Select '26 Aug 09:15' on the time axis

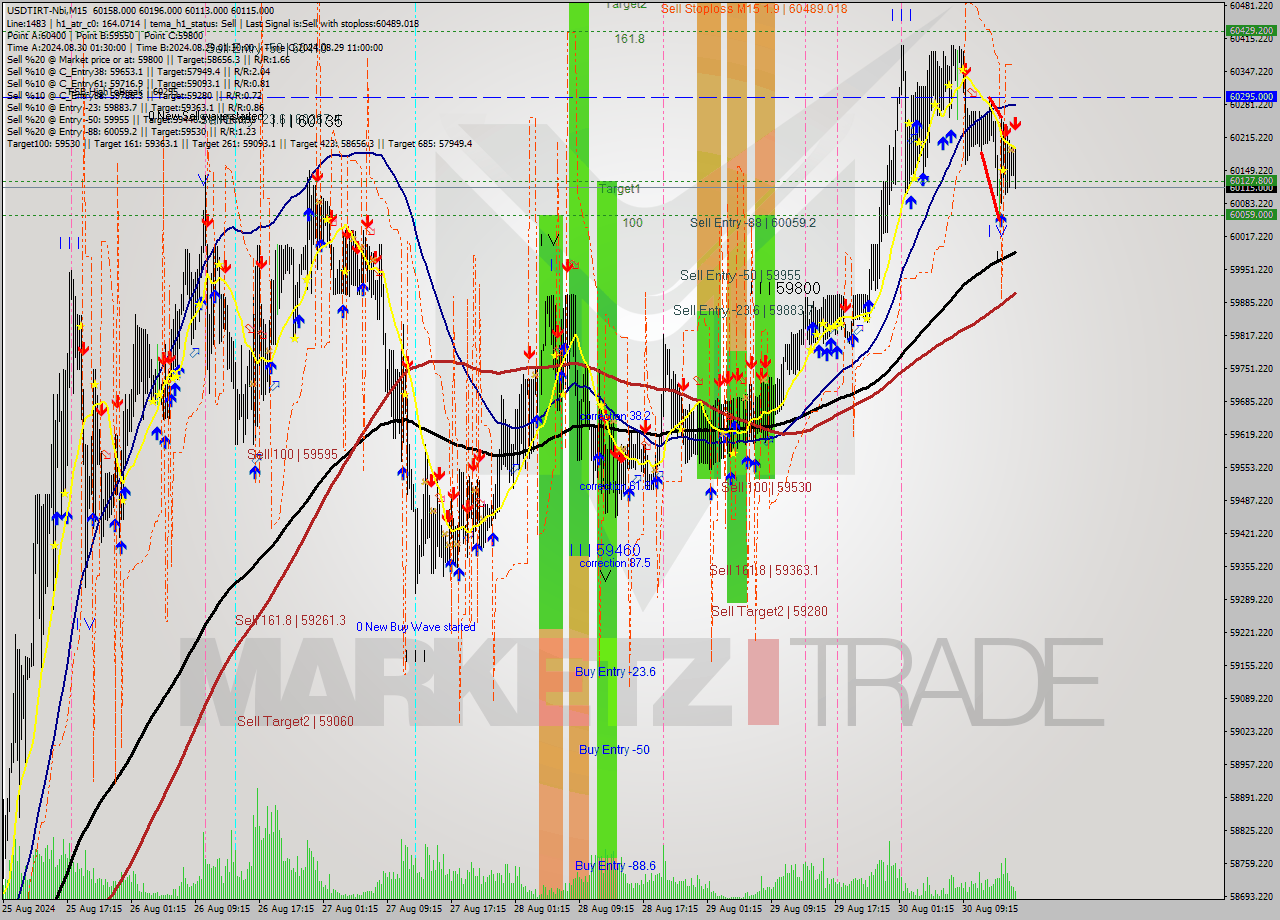[x=222, y=910]
